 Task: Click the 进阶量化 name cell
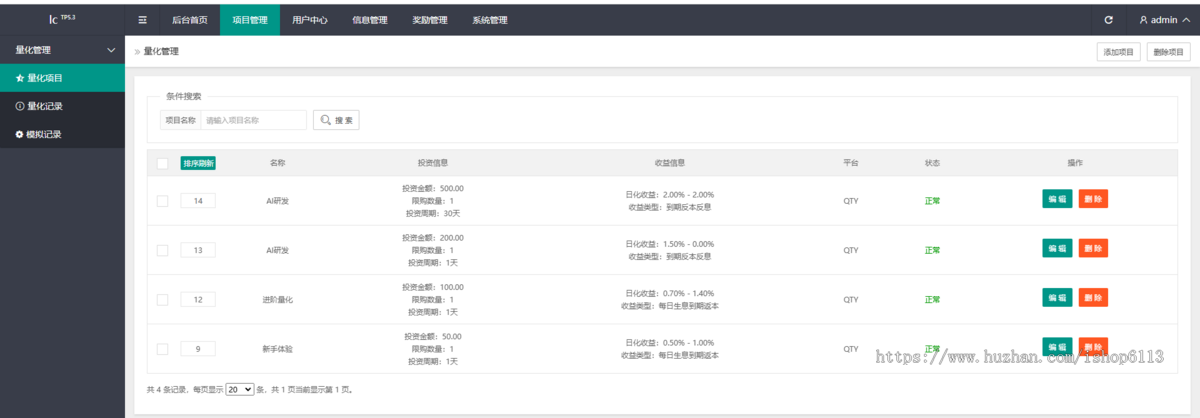[x=277, y=300]
